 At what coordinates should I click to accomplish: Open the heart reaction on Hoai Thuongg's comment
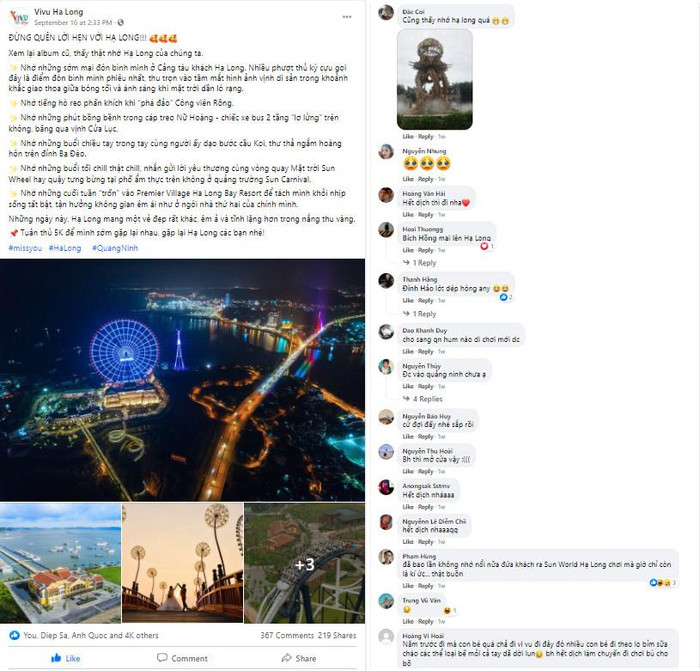click(x=484, y=246)
